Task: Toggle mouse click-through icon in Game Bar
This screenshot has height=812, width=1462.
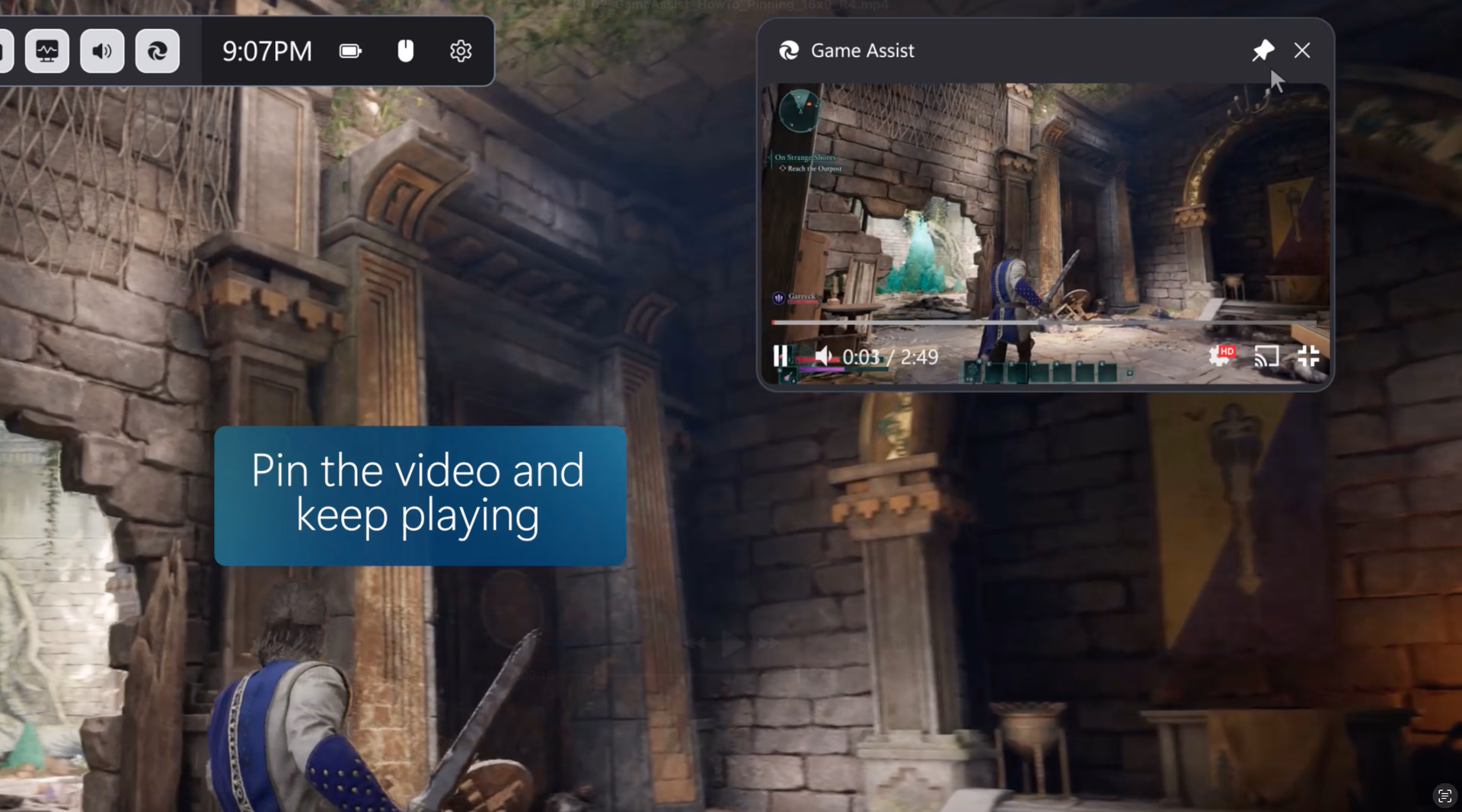Action: 406,51
